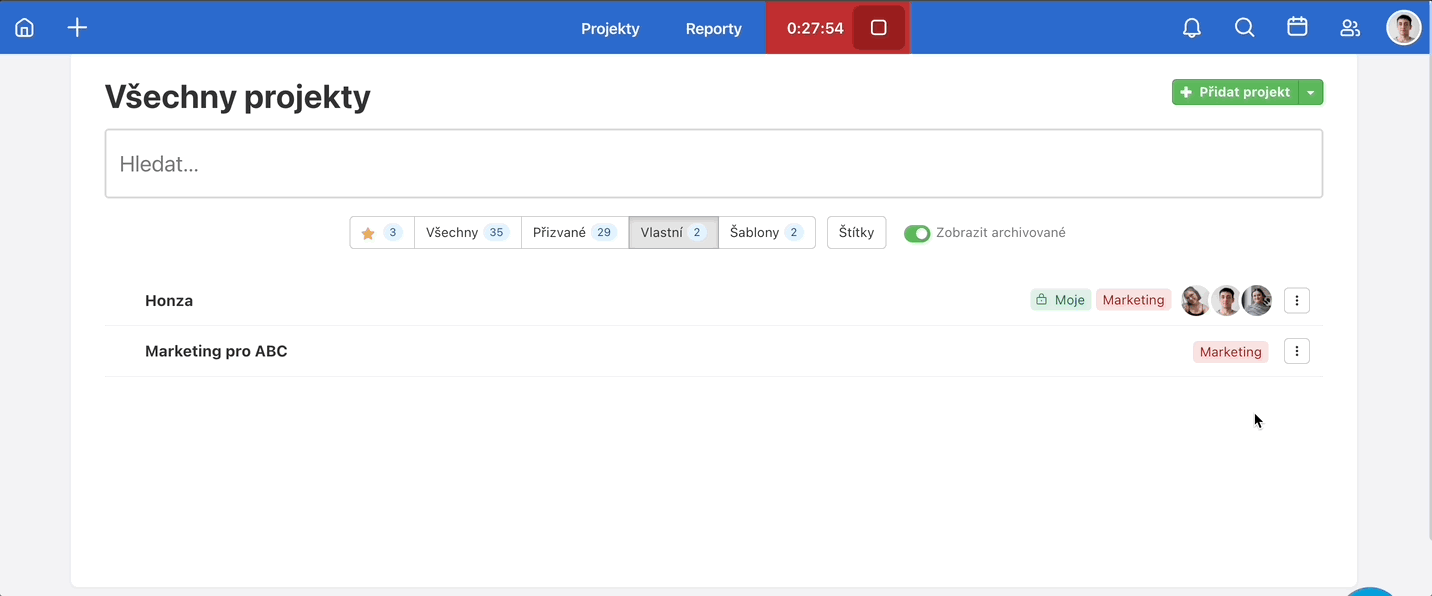The height and width of the screenshot is (596, 1432).
Task: Expand the Přidat projekt dropdown arrow
Action: [1311, 92]
